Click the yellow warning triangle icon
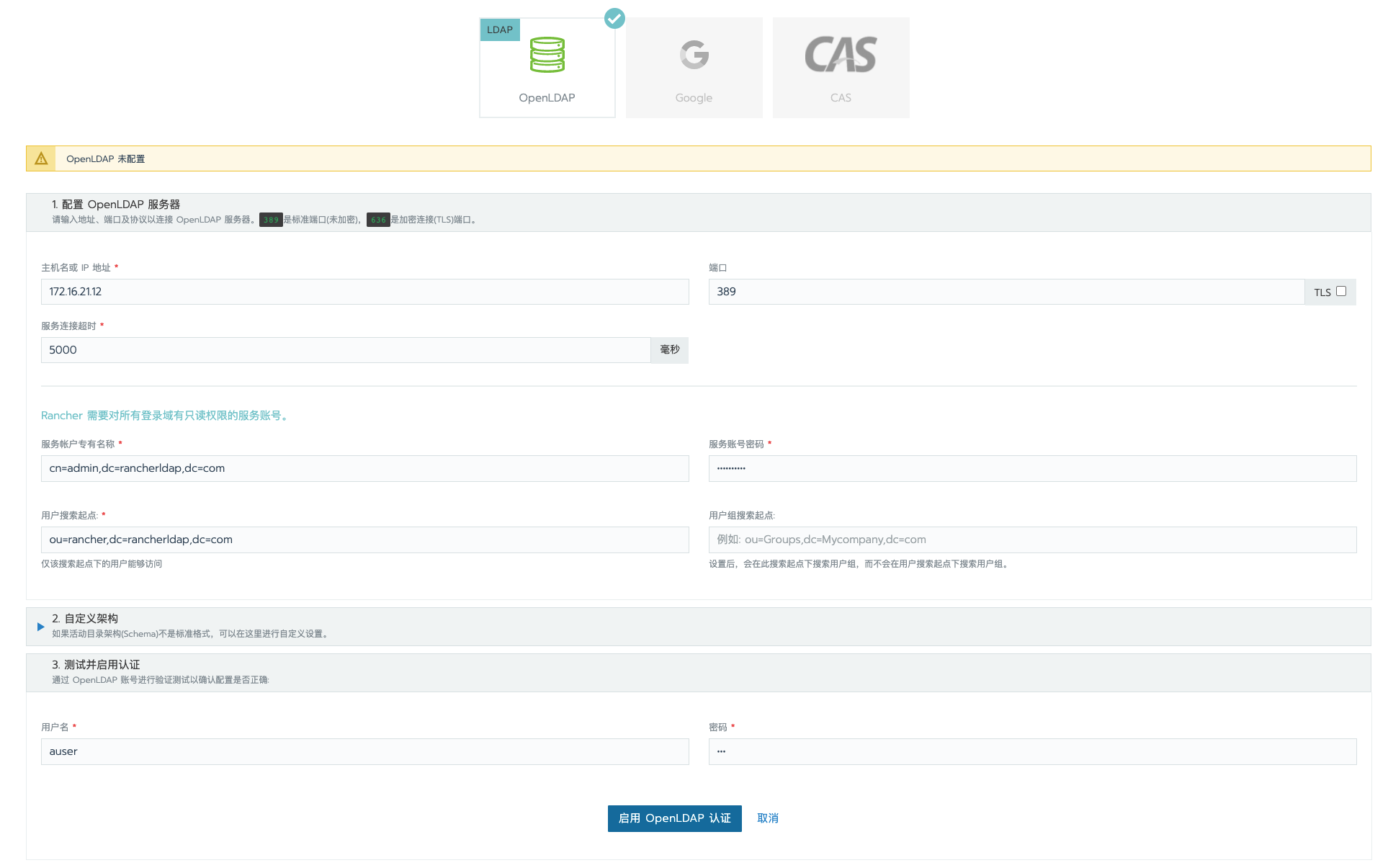This screenshot has height=868, width=1388. (x=41, y=158)
